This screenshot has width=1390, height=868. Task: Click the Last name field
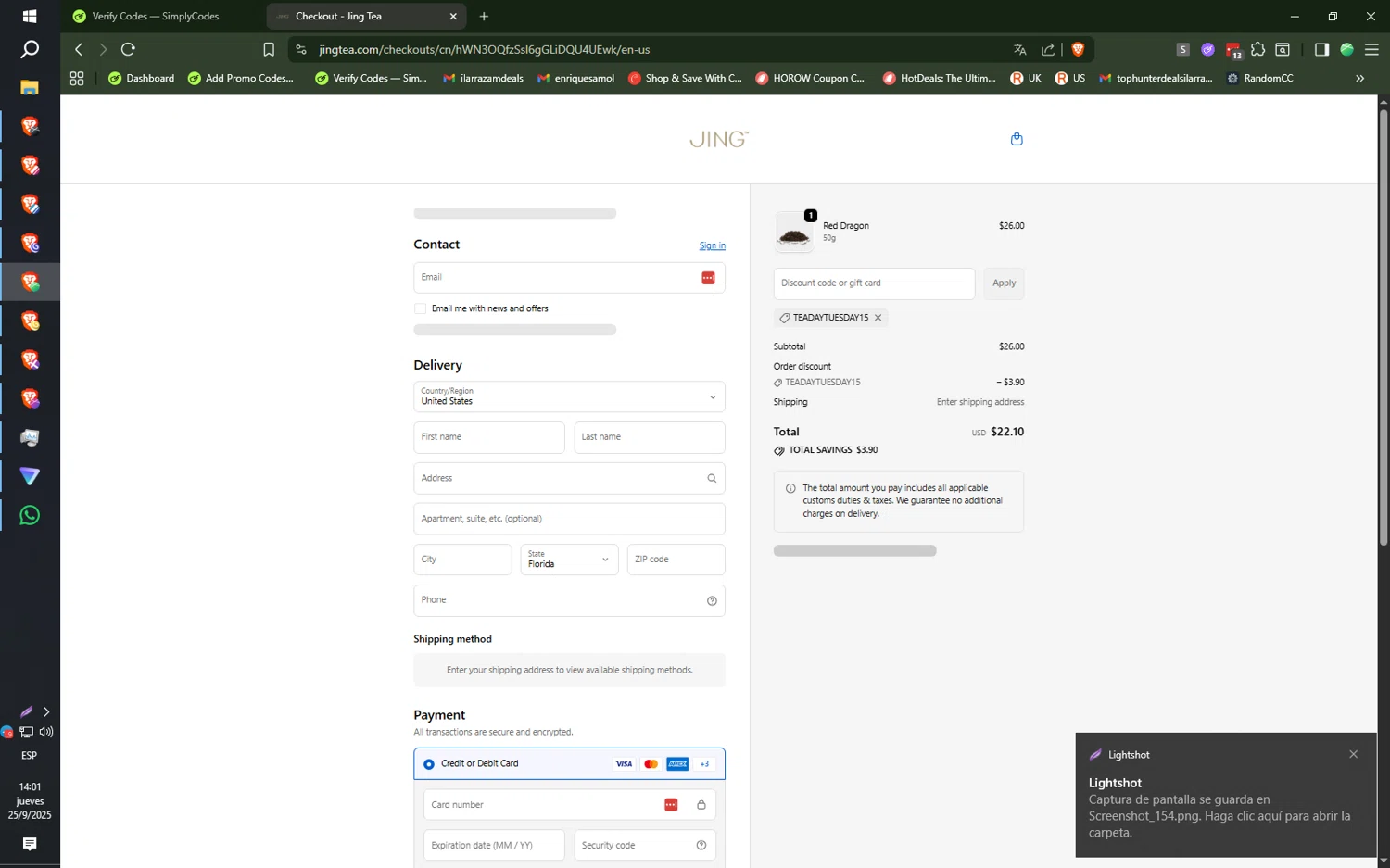coord(650,437)
